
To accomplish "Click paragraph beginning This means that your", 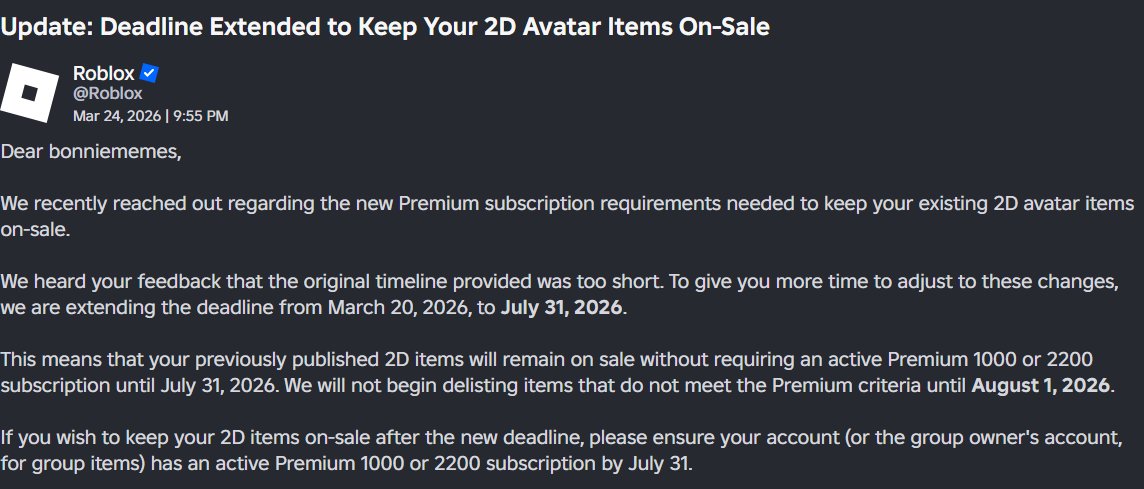I will (x=557, y=372).
